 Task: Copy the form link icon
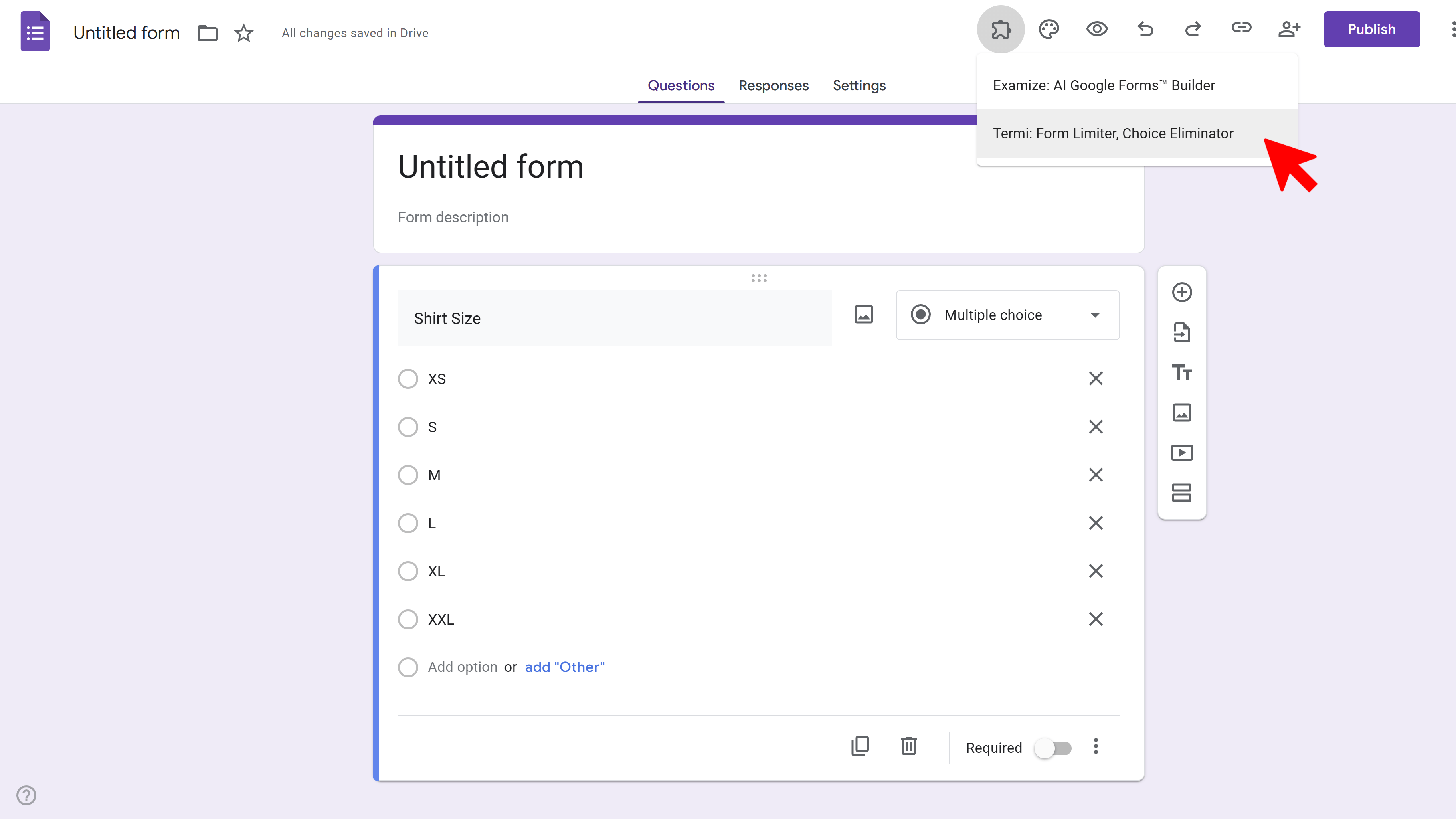pyautogui.click(x=1241, y=29)
